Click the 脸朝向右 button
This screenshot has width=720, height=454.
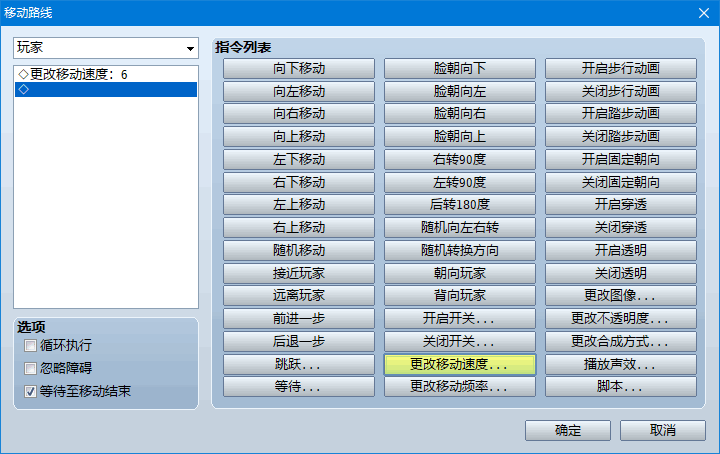[460, 114]
